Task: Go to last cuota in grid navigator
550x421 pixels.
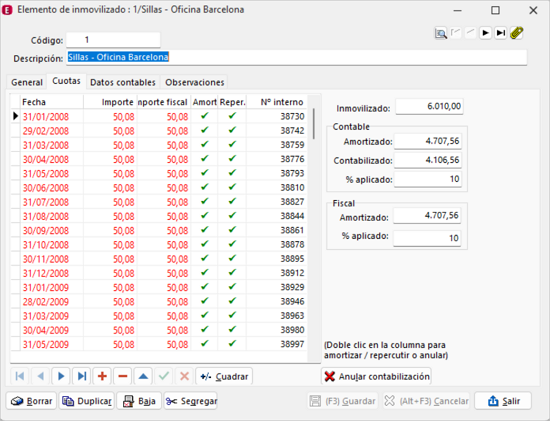Action: pos(82,376)
